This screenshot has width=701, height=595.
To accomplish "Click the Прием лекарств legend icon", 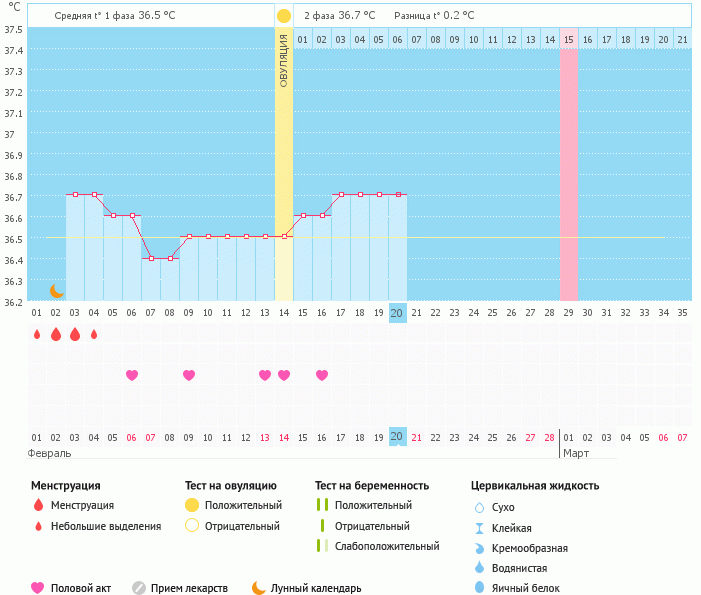I will (139, 588).
